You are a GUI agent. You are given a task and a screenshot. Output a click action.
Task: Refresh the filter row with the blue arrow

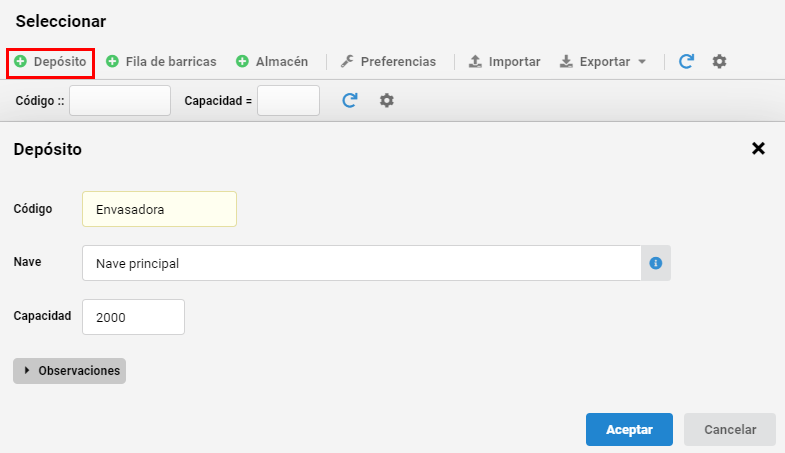coord(350,101)
